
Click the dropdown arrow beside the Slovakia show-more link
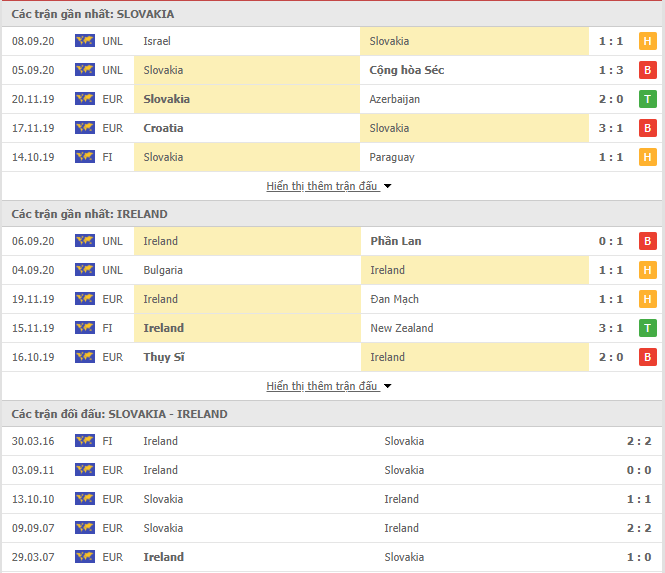tap(387, 186)
